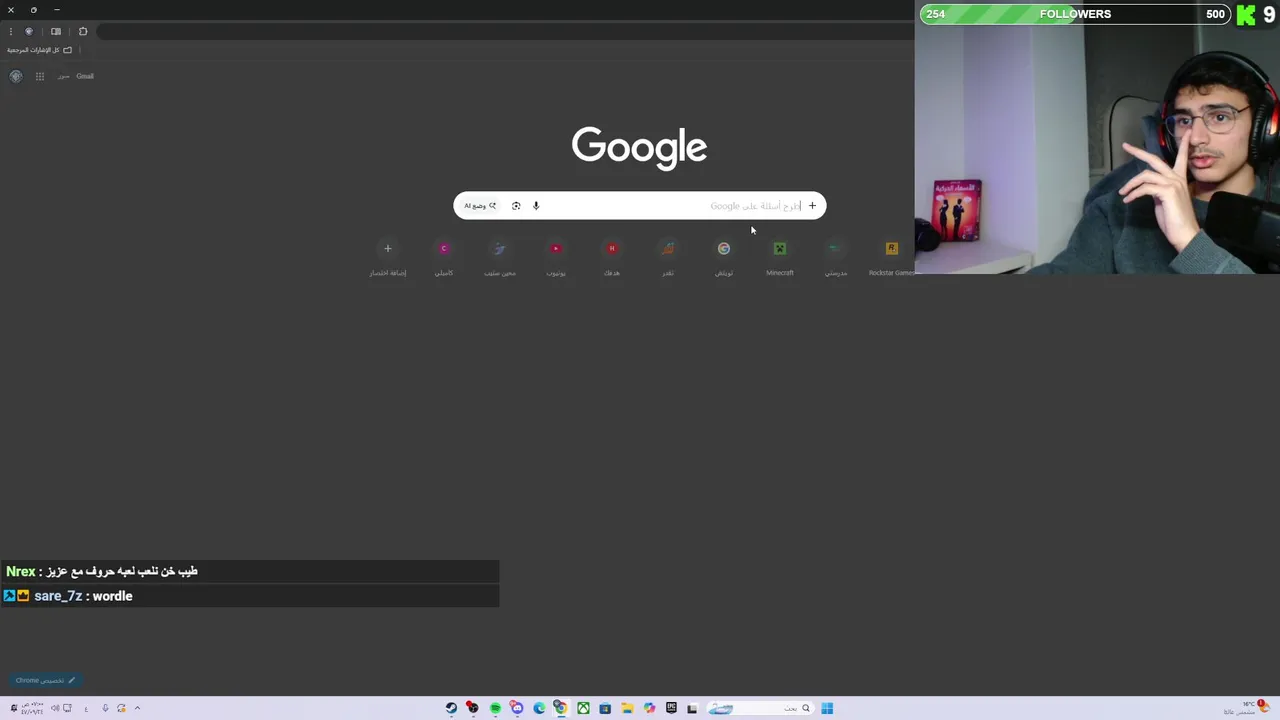Viewport: 1280px width, 720px height.
Task: Expand the system tray hidden icons chevron
Action: 137,708
